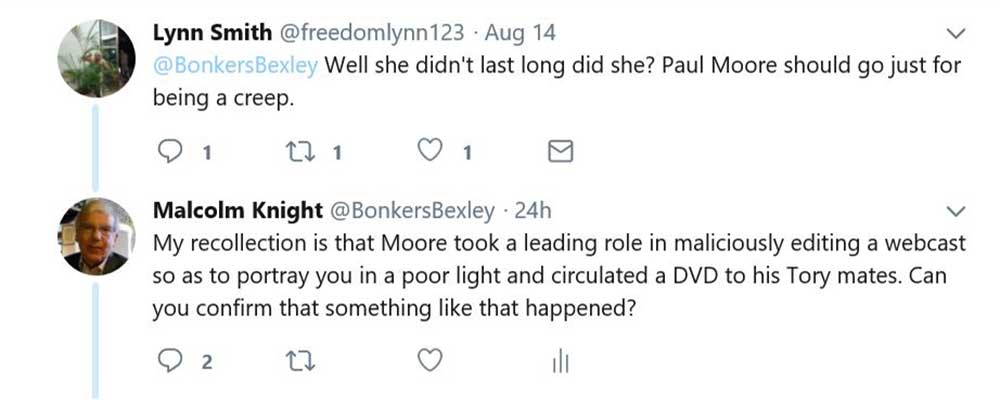Viewport: 1000px width, 400px height.
Task: Open Malcolm Knight's profile picture
Action: pyautogui.click(x=97, y=237)
